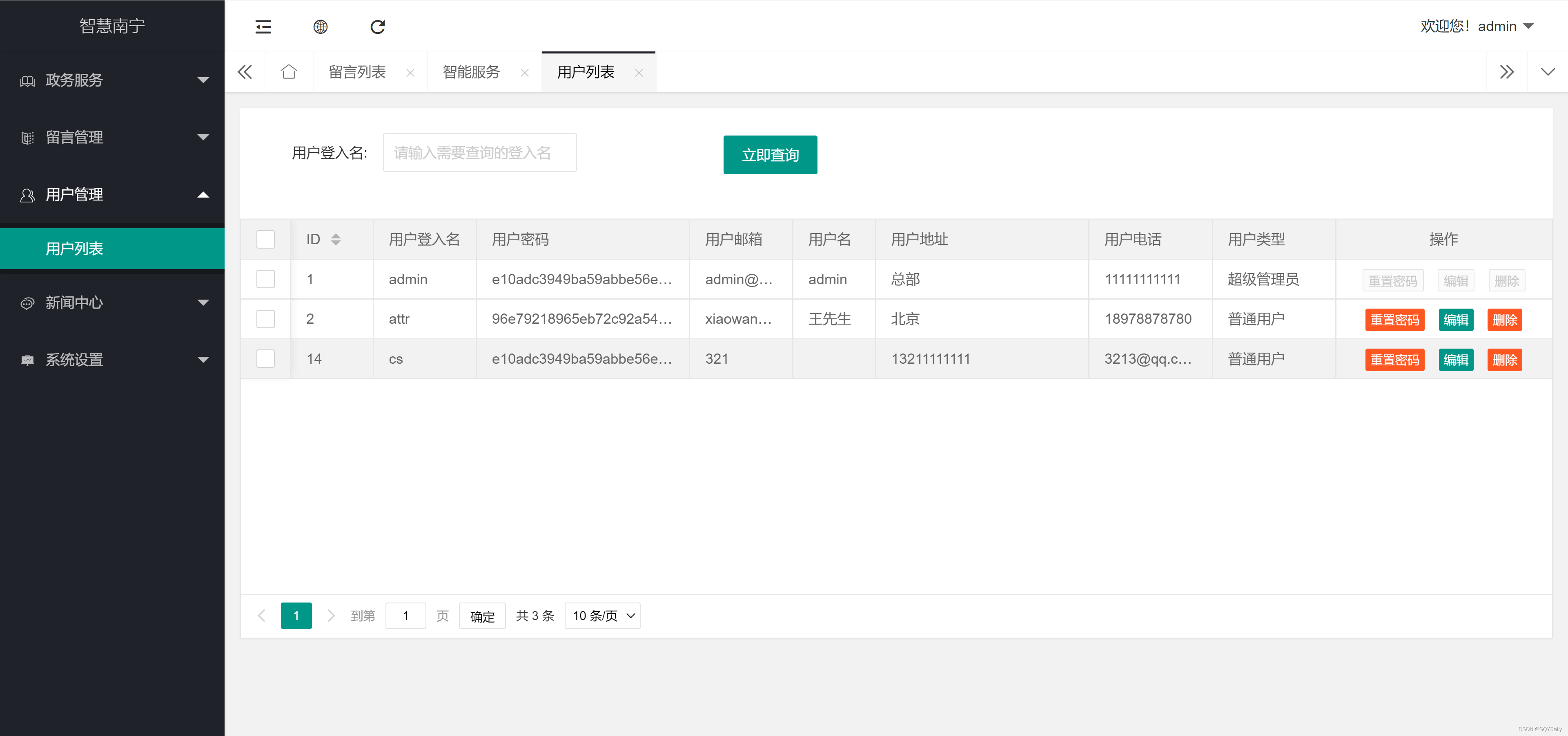Select the 新闻中心 sidebar icon
1568x736 pixels.
27,302
